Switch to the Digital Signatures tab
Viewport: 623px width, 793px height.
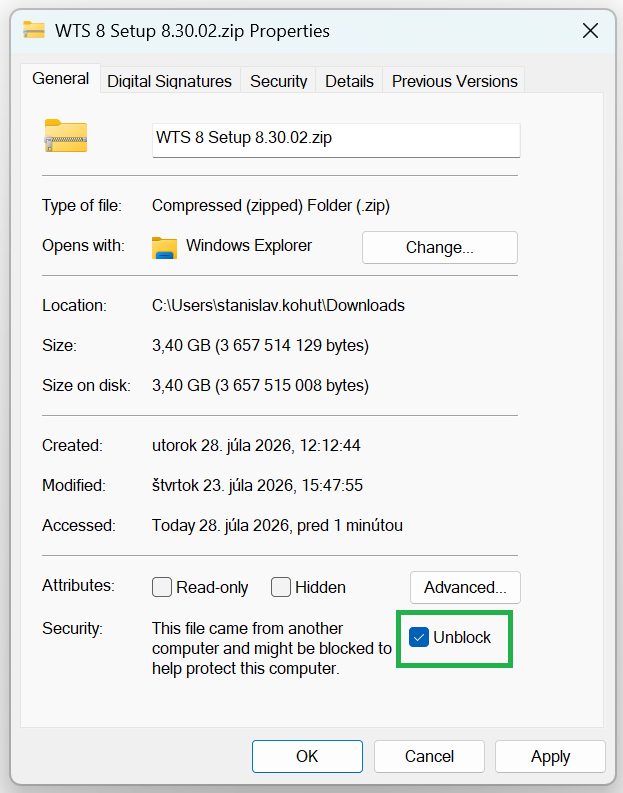coord(169,81)
